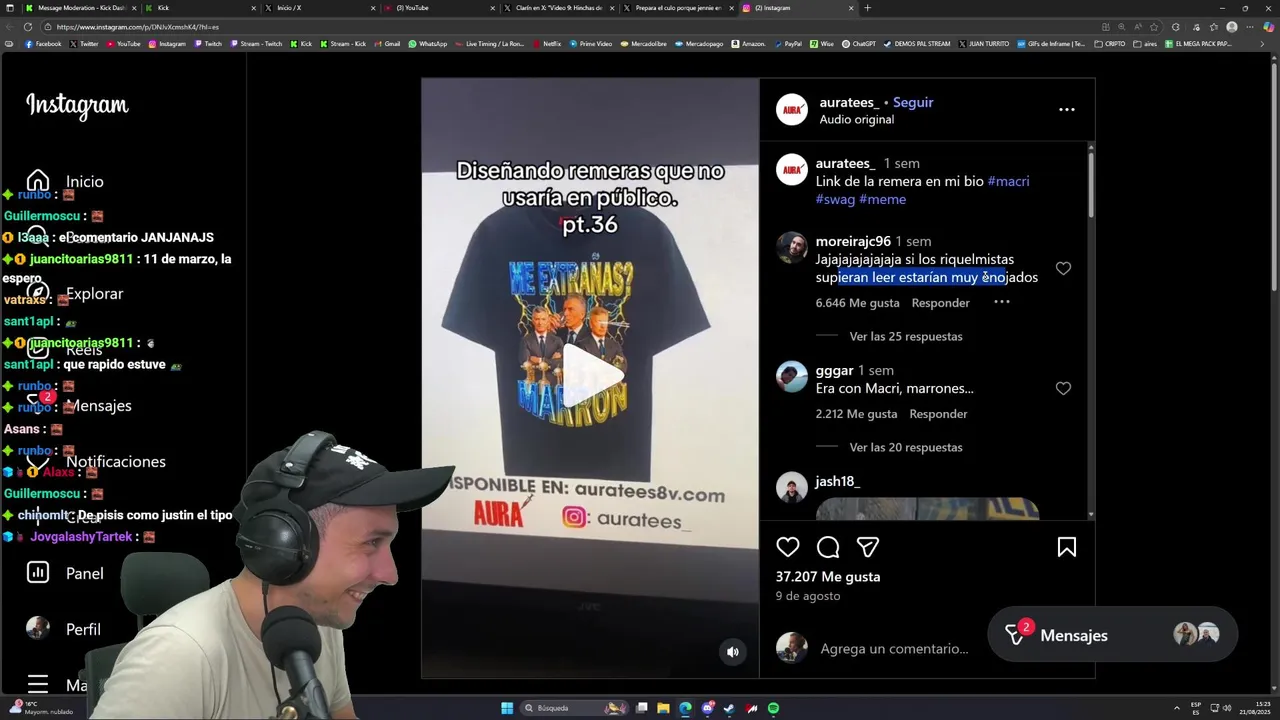Open moreirajc96's profile from username
Image resolution: width=1280 pixels, height=720 pixels.
(x=853, y=241)
